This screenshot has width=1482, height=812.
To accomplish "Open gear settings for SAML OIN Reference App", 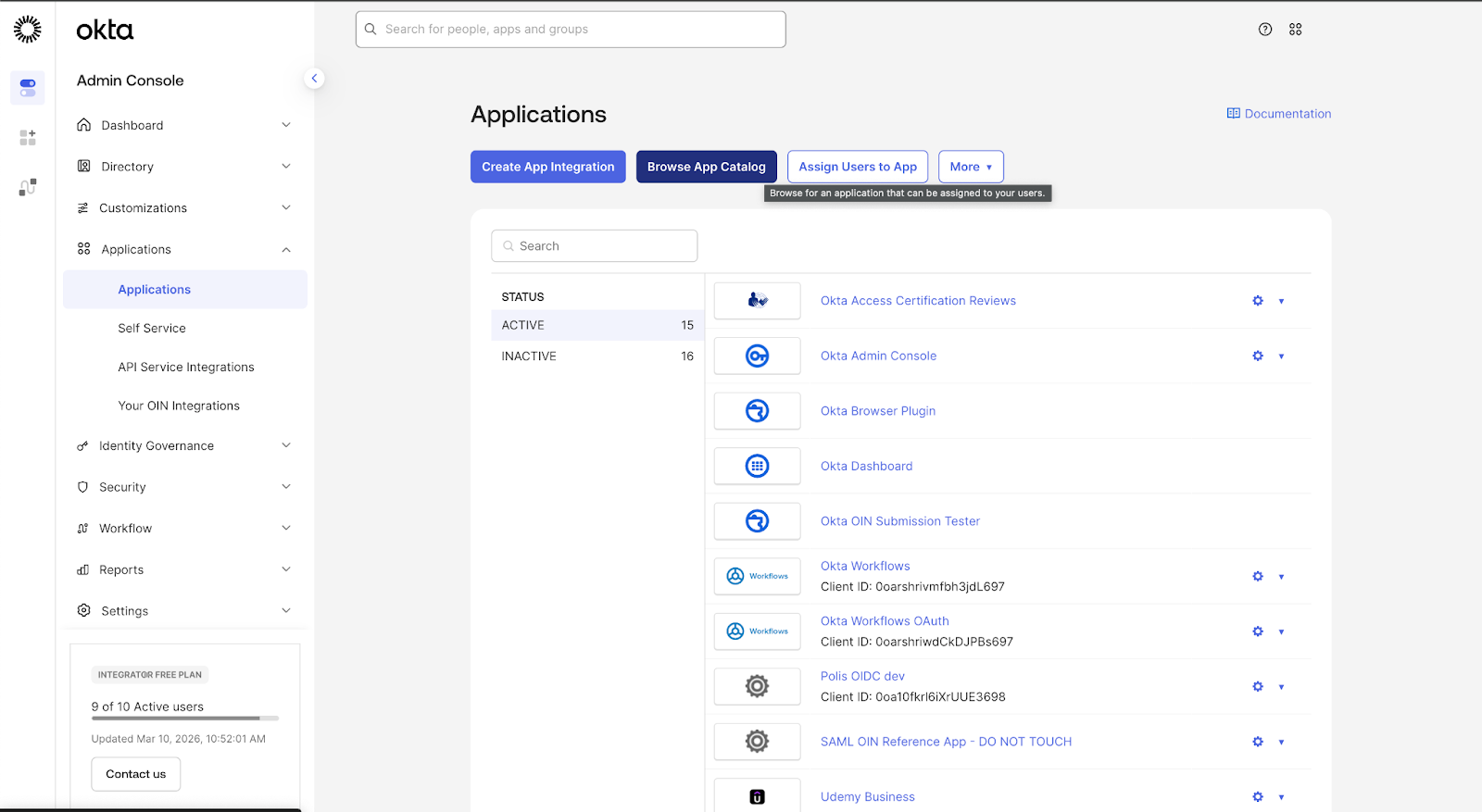I will [x=1258, y=742].
